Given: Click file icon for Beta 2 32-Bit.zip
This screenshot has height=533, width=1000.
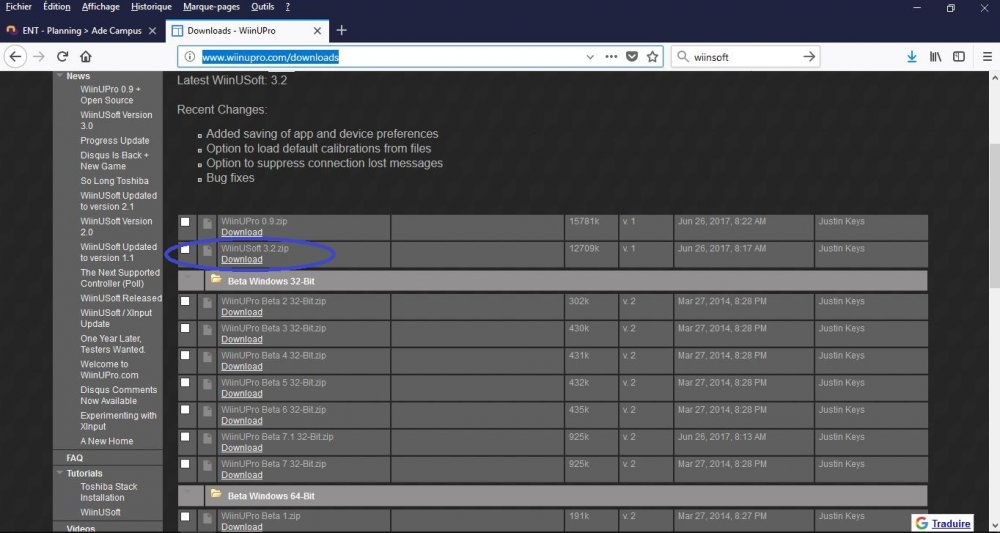Looking at the screenshot, I should coord(207,303).
